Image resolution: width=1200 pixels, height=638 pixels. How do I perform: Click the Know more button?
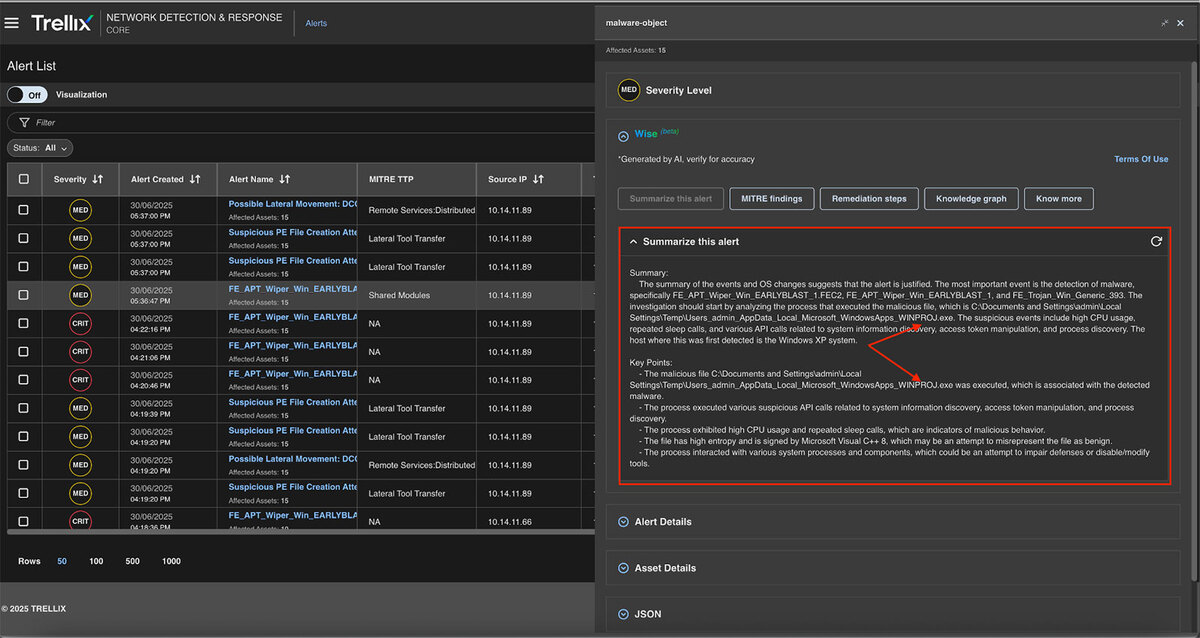coord(1059,198)
